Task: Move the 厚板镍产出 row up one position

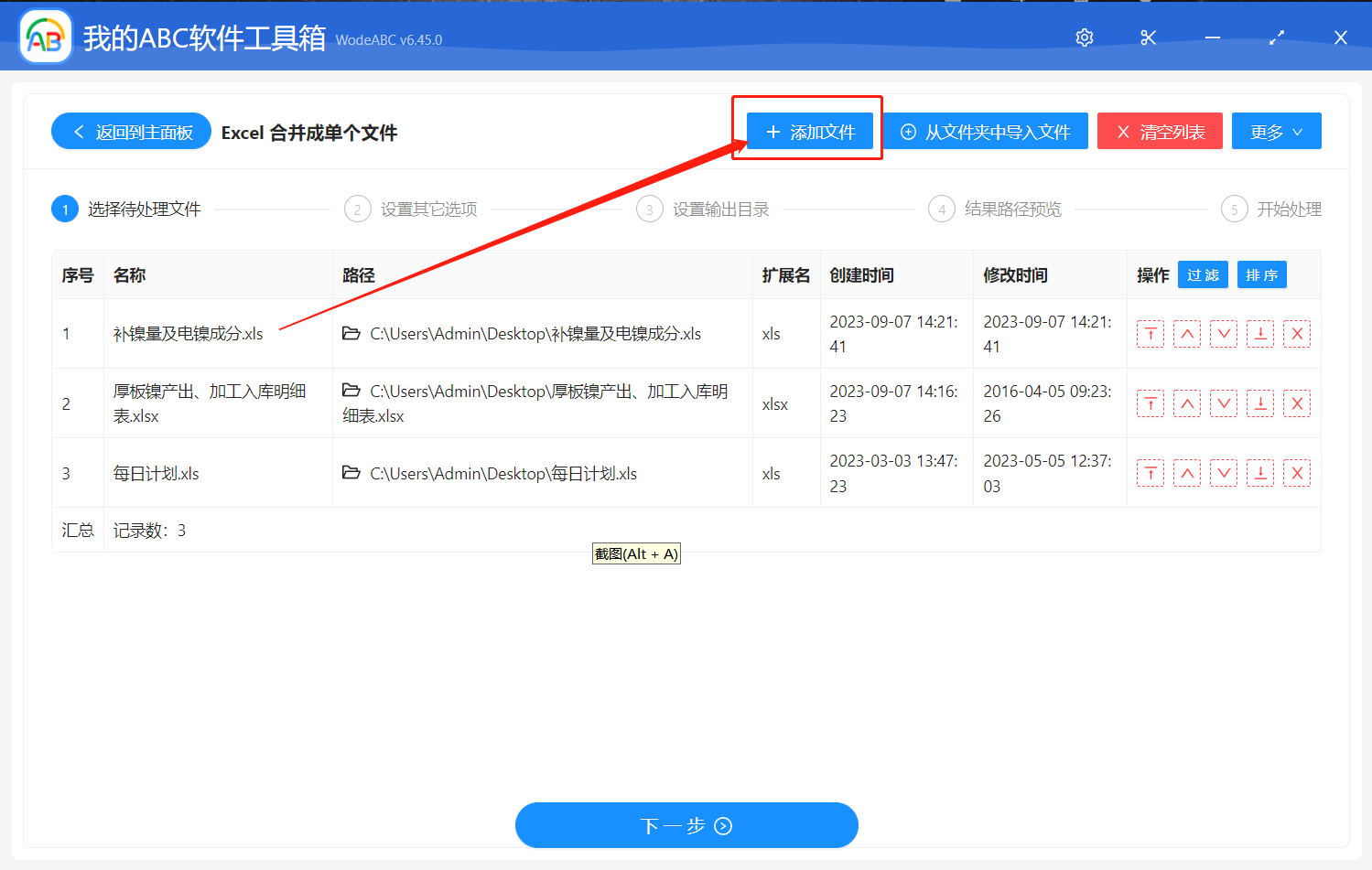Action: click(x=1187, y=403)
